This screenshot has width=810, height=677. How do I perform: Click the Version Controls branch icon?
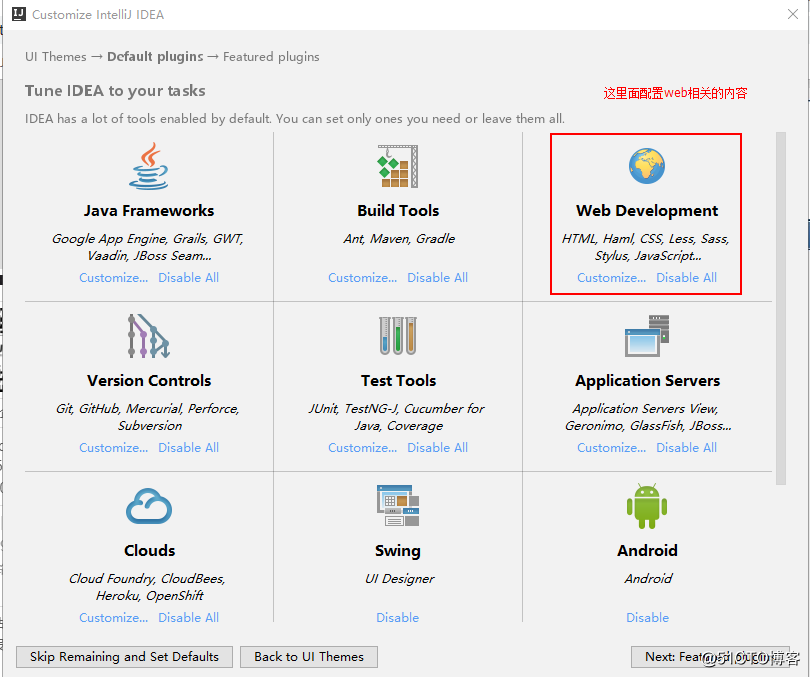click(x=149, y=336)
